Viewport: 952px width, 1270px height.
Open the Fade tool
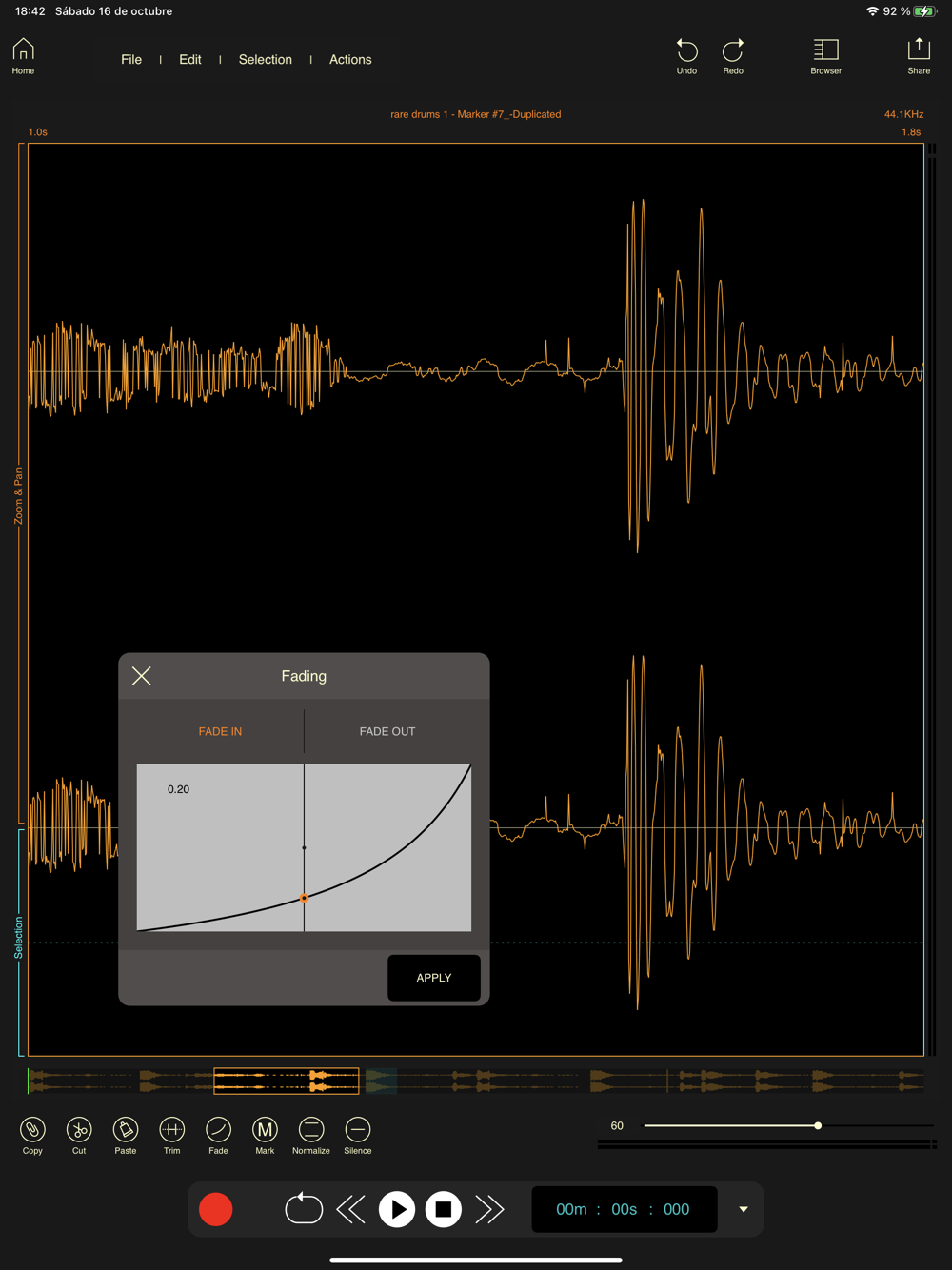point(218,1136)
